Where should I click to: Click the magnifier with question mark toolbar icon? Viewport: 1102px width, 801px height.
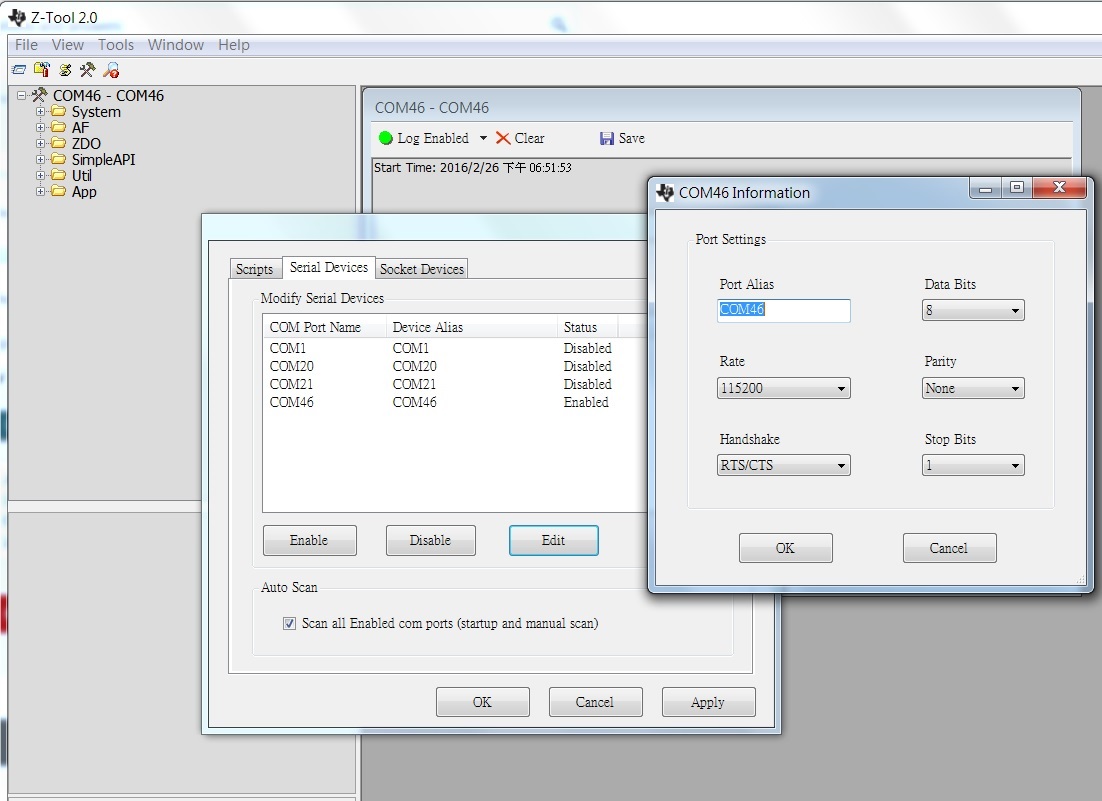click(111, 70)
